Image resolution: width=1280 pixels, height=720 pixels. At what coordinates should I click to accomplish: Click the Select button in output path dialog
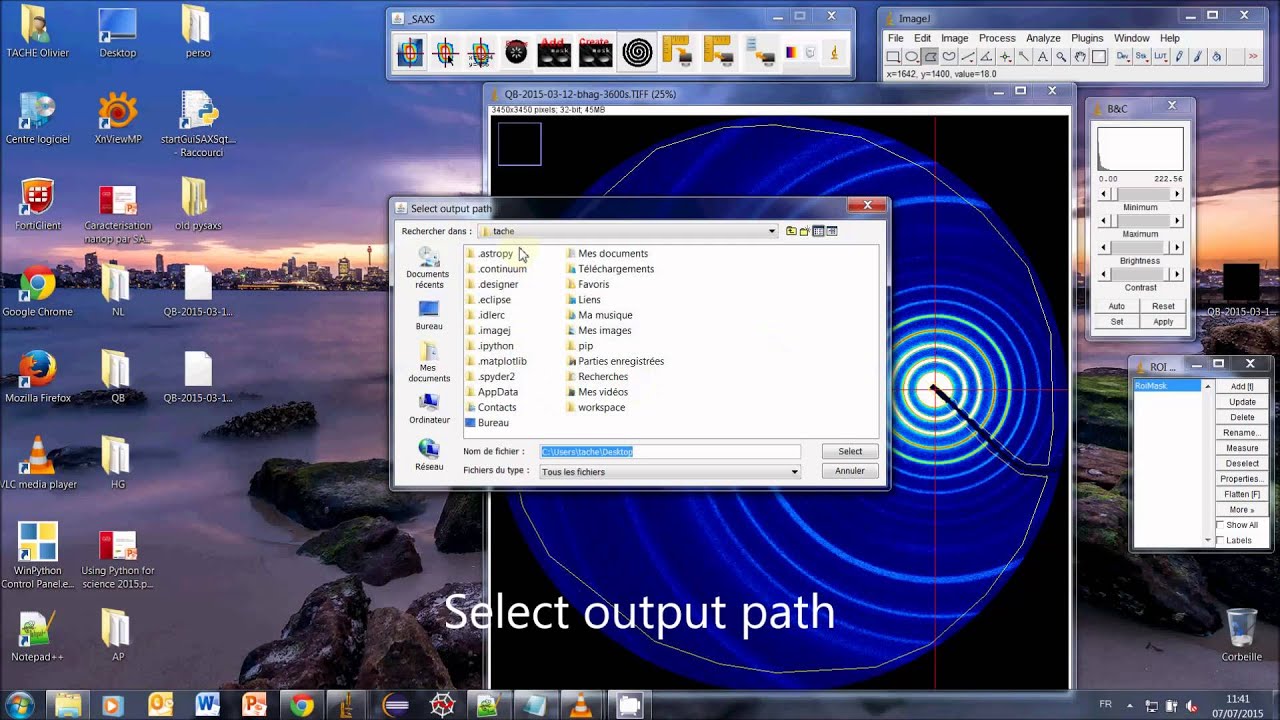(x=850, y=451)
